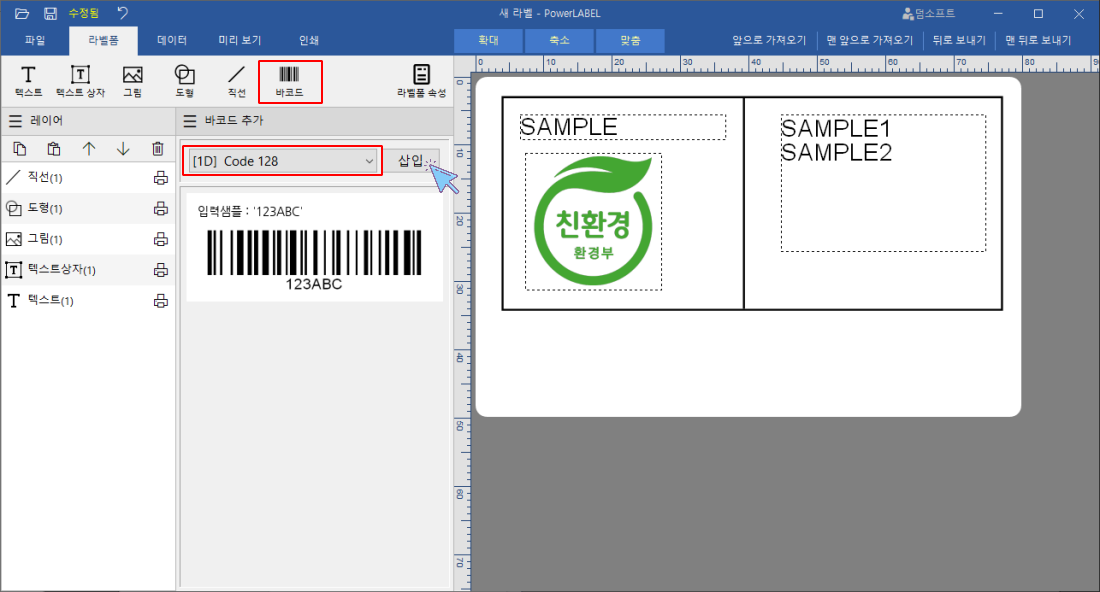Choose the 도형 (shape) tool
The image size is (1100, 592).
pyautogui.click(x=184, y=81)
